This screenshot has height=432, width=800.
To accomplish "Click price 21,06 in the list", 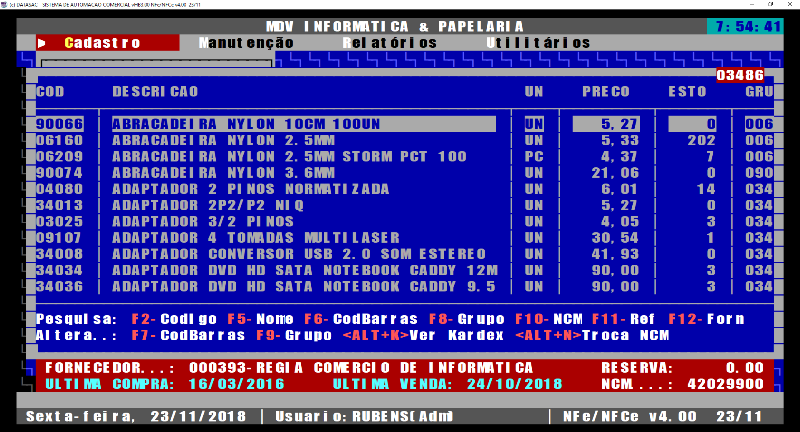I will click(615, 173).
